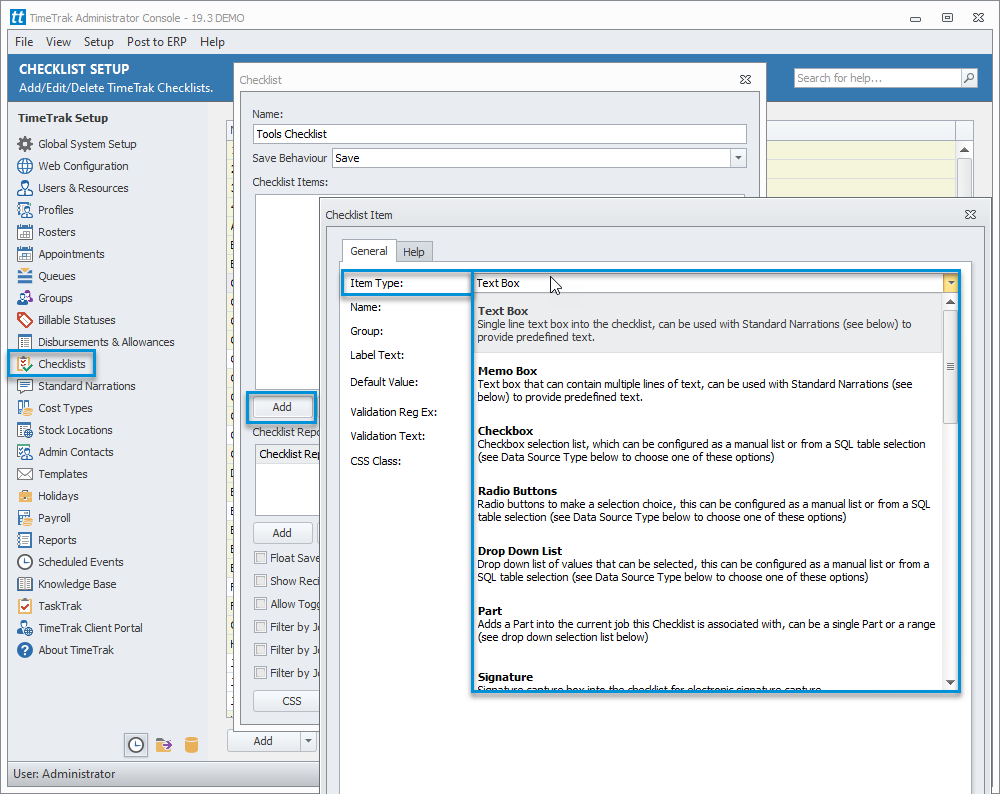This screenshot has width=1000, height=794.
Task: Choose Text Box from Item Type list
Action: tap(707, 324)
